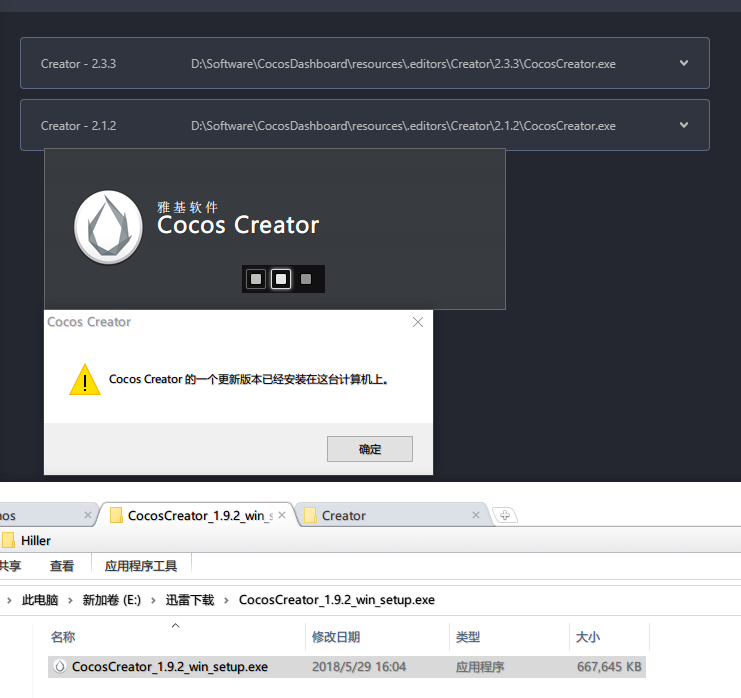The width and height of the screenshot is (741, 698).
Task: Sort files by 类型 column
Action: [468, 637]
